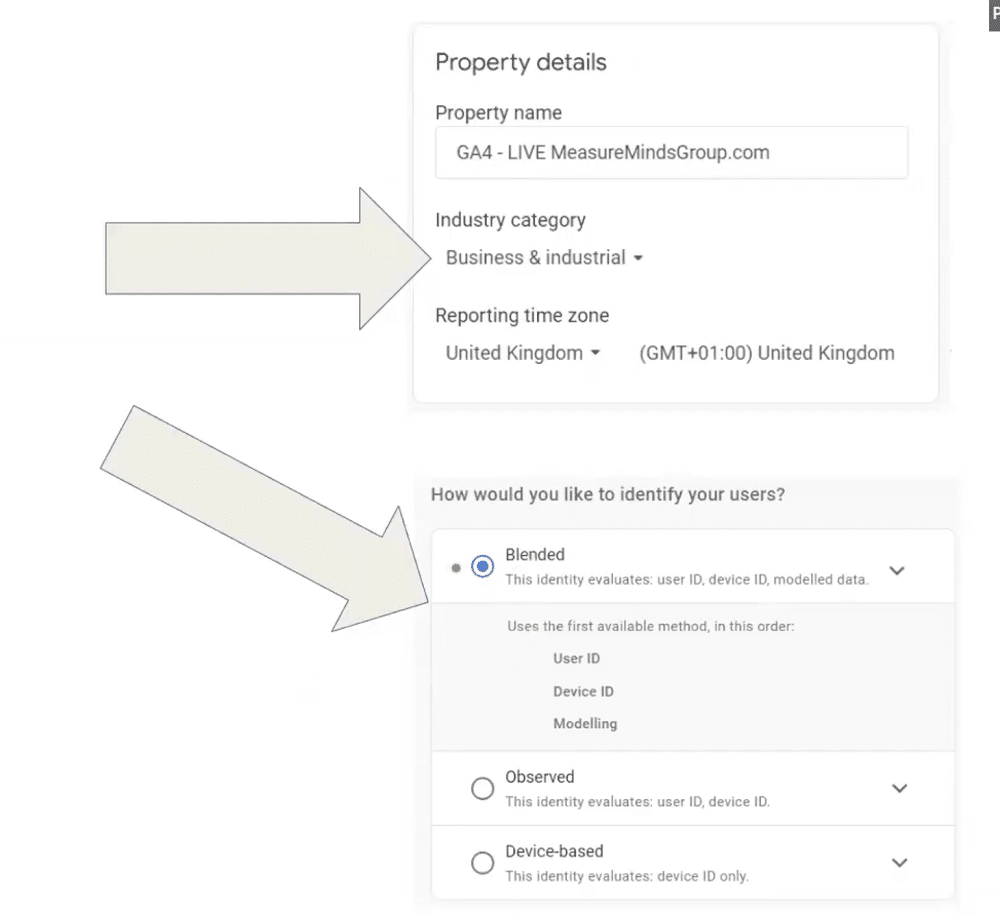Select the Observed identity radio button
The width and height of the screenshot is (1000, 921).
click(x=483, y=789)
